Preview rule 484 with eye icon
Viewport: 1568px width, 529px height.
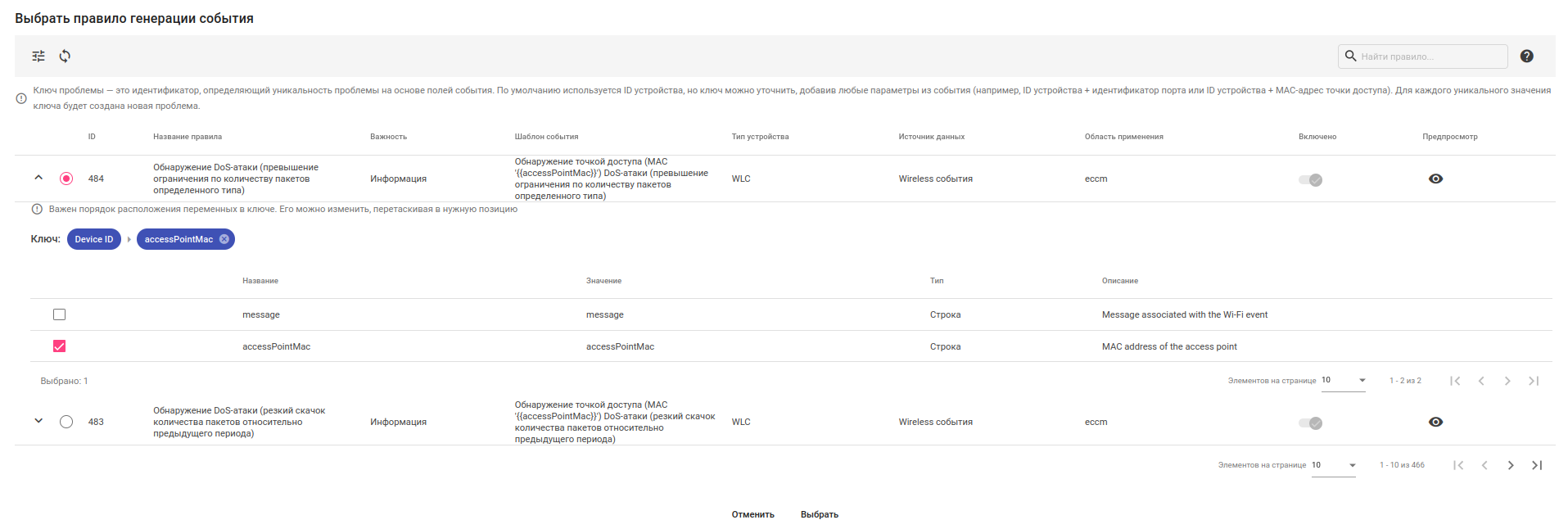tap(1435, 179)
